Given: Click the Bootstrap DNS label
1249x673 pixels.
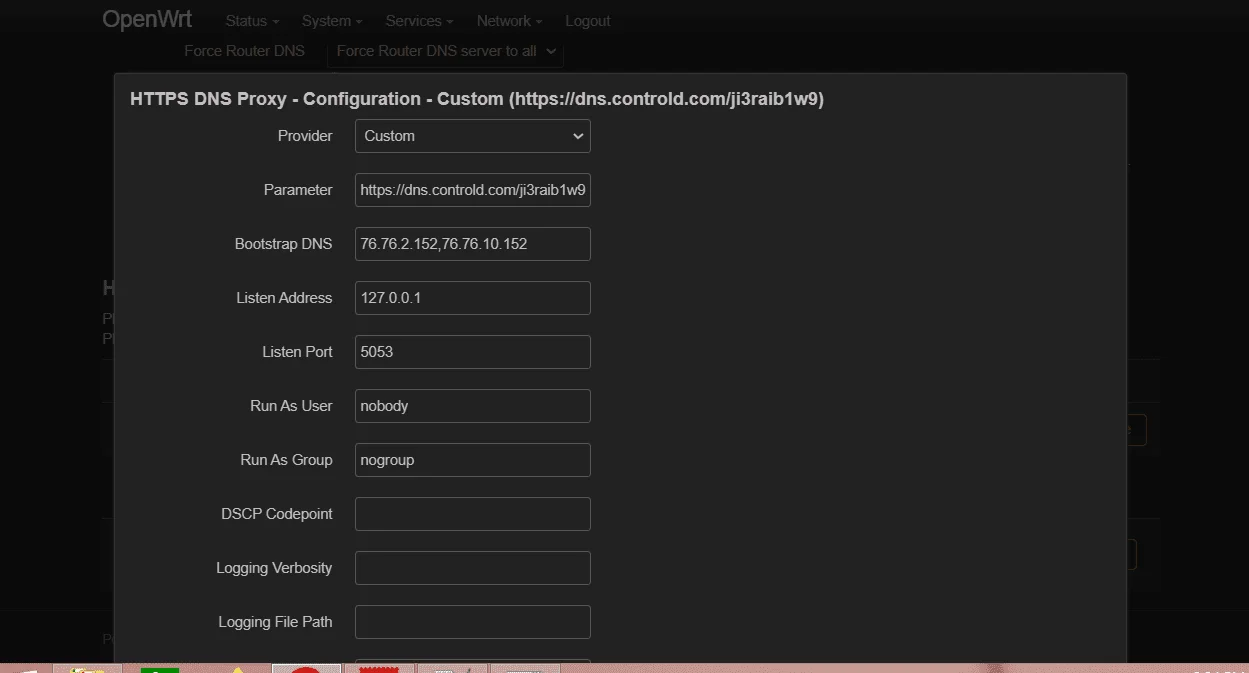Looking at the screenshot, I should click(x=284, y=244).
